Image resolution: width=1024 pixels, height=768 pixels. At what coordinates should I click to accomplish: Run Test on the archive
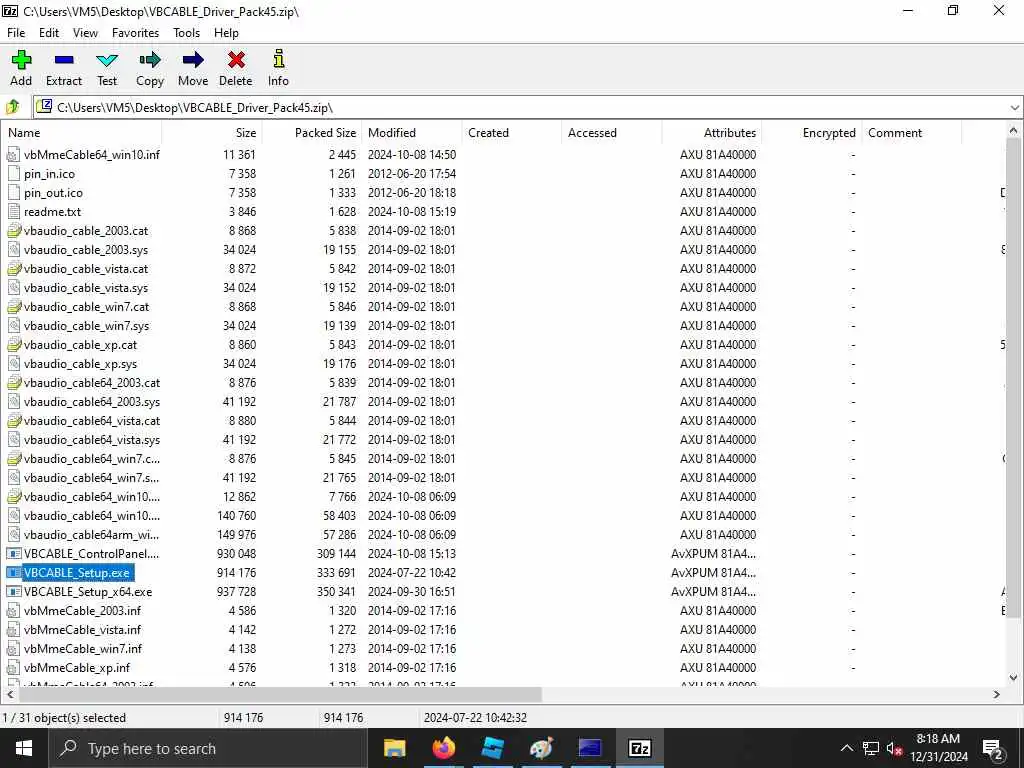[106, 61]
